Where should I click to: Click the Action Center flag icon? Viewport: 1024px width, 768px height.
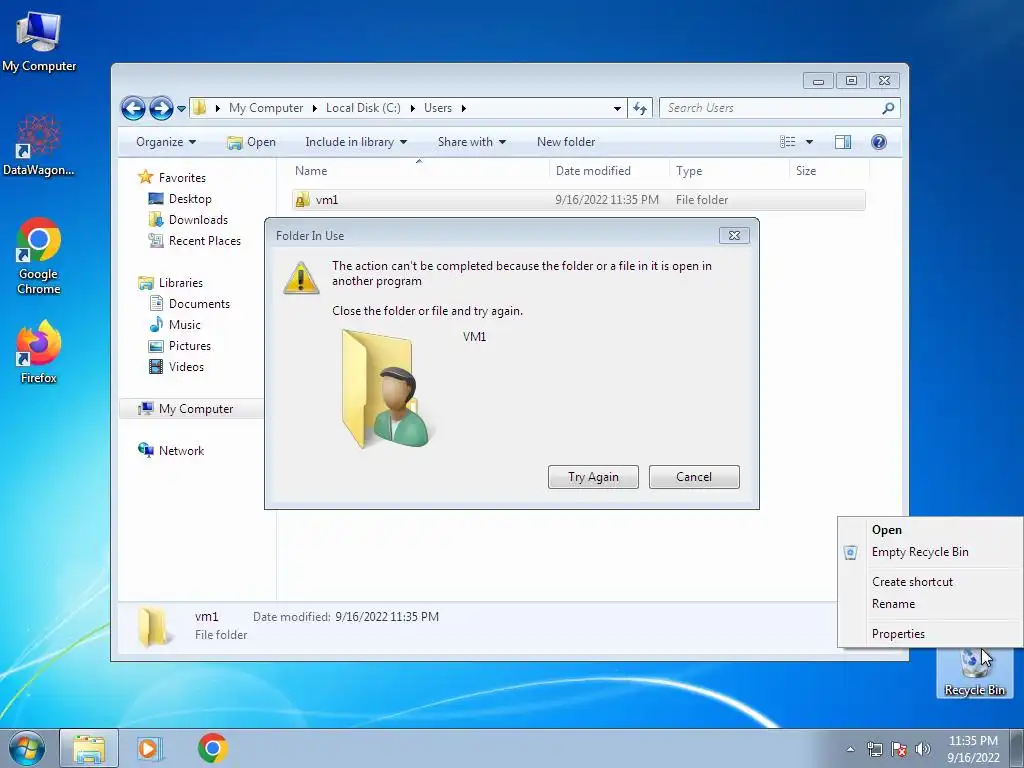(x=899, y=749)
